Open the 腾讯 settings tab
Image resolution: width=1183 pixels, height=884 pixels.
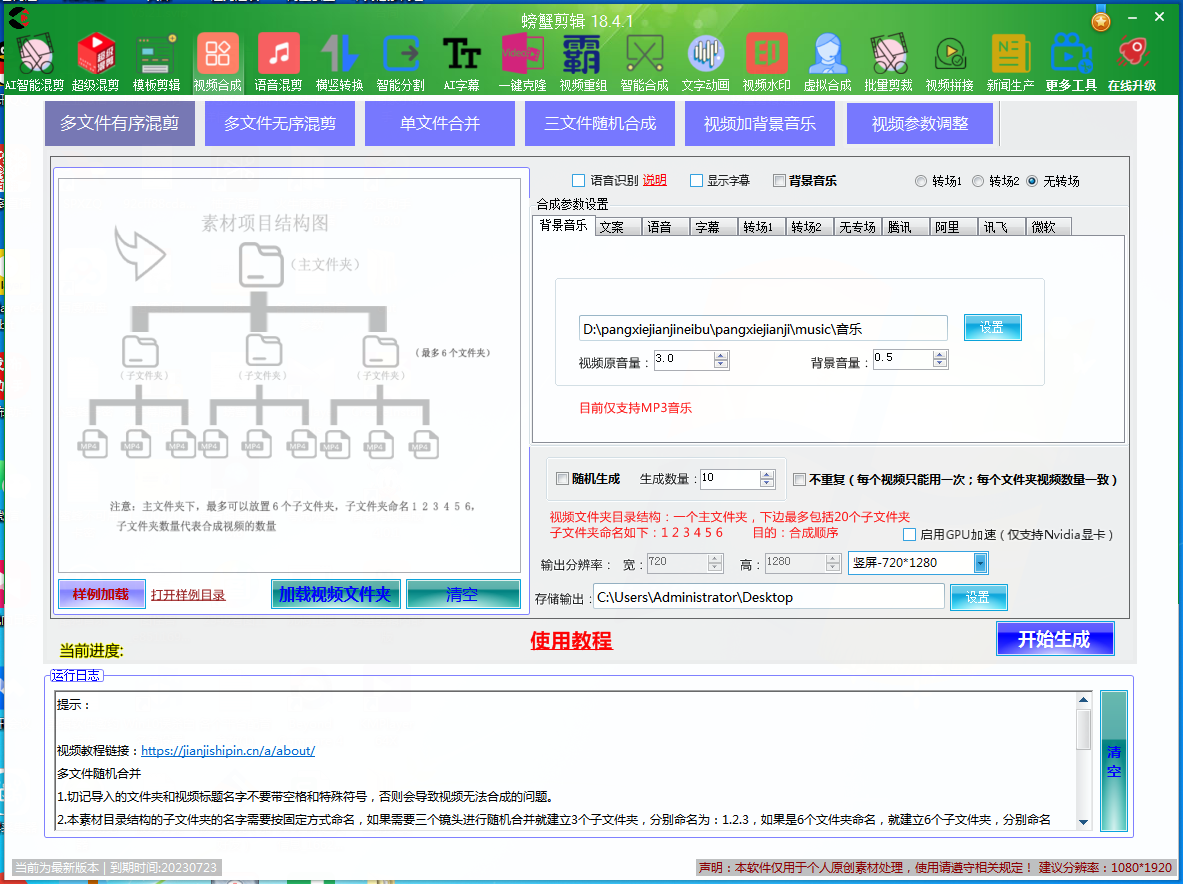coord(905,227)
